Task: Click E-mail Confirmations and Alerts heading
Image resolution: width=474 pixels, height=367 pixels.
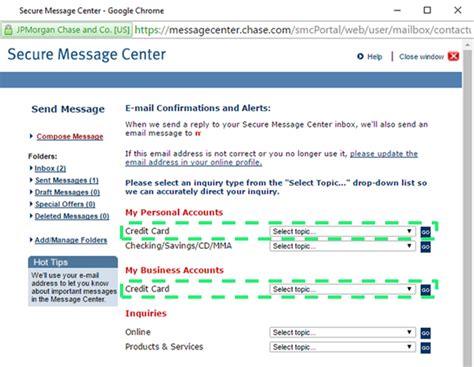Action: pos(198,108)
